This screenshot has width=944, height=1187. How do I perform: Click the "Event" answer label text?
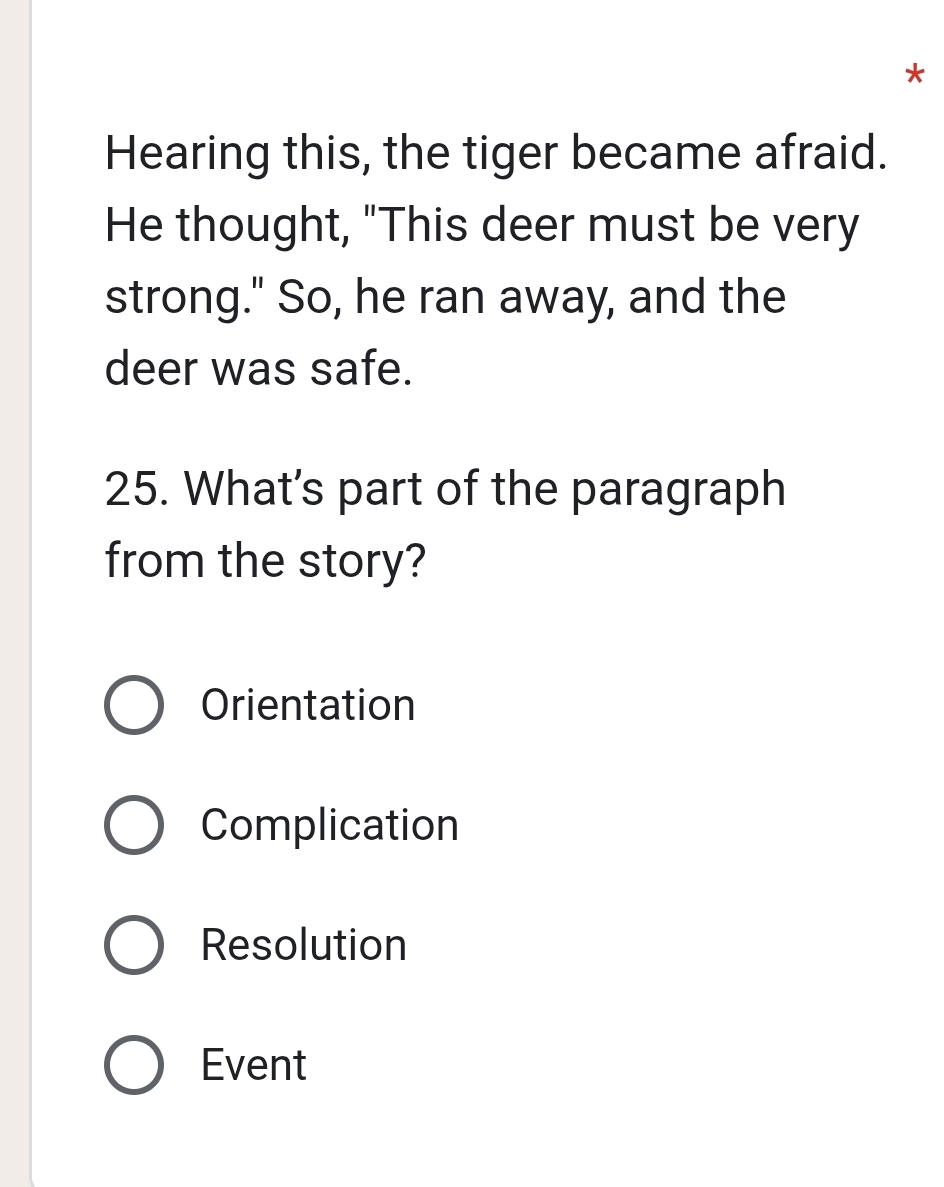pos(254,1066)
